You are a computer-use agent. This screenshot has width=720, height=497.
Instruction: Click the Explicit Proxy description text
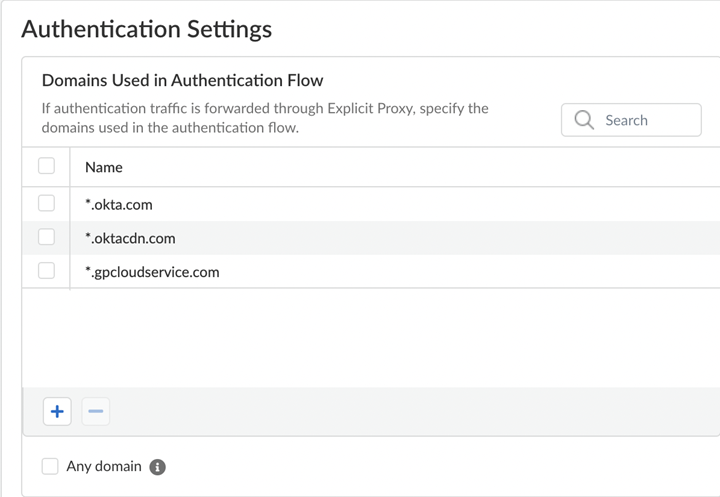[x=265, y=118]
